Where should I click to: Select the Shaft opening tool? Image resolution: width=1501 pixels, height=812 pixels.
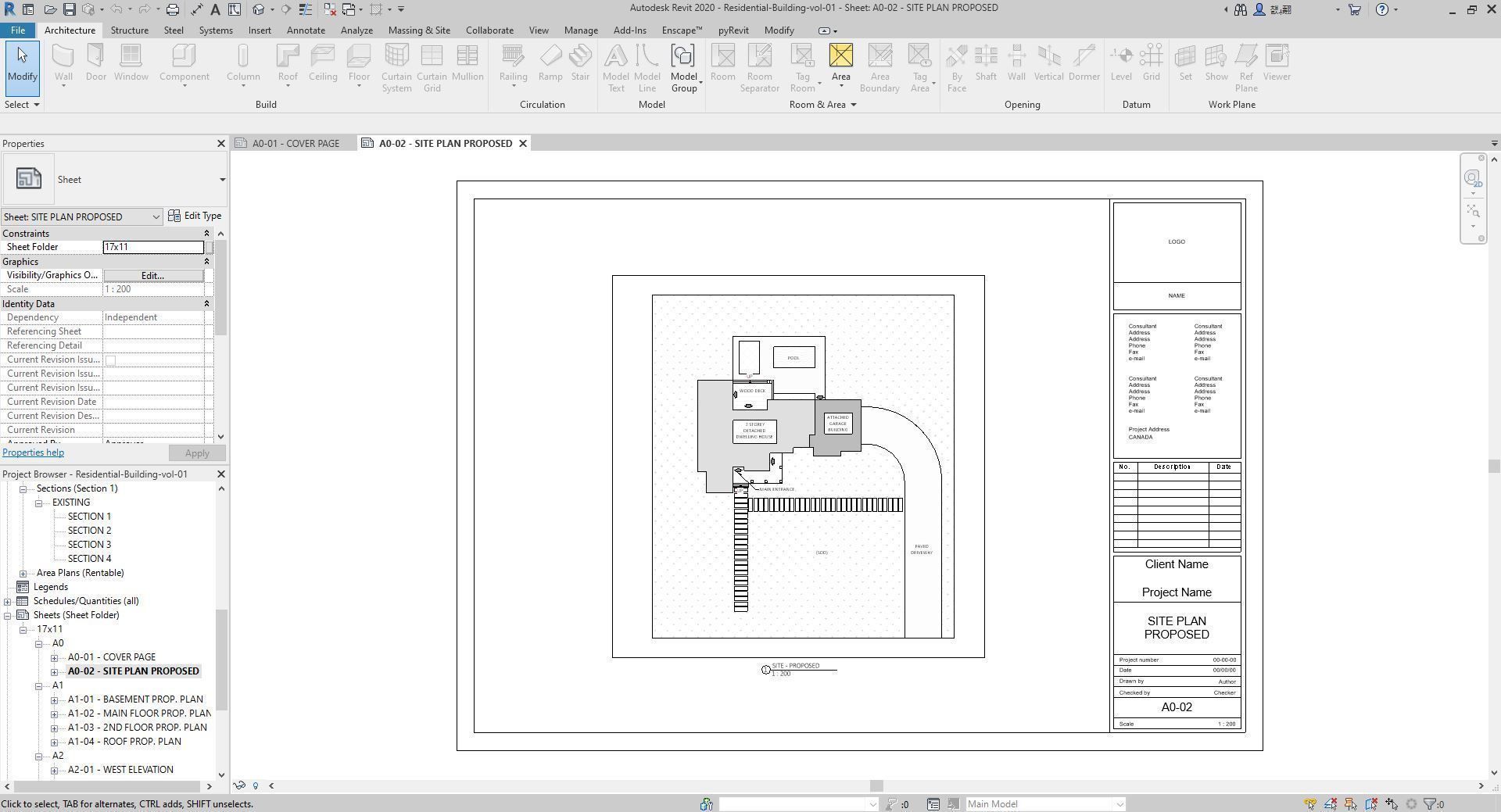tap(985, 63)
